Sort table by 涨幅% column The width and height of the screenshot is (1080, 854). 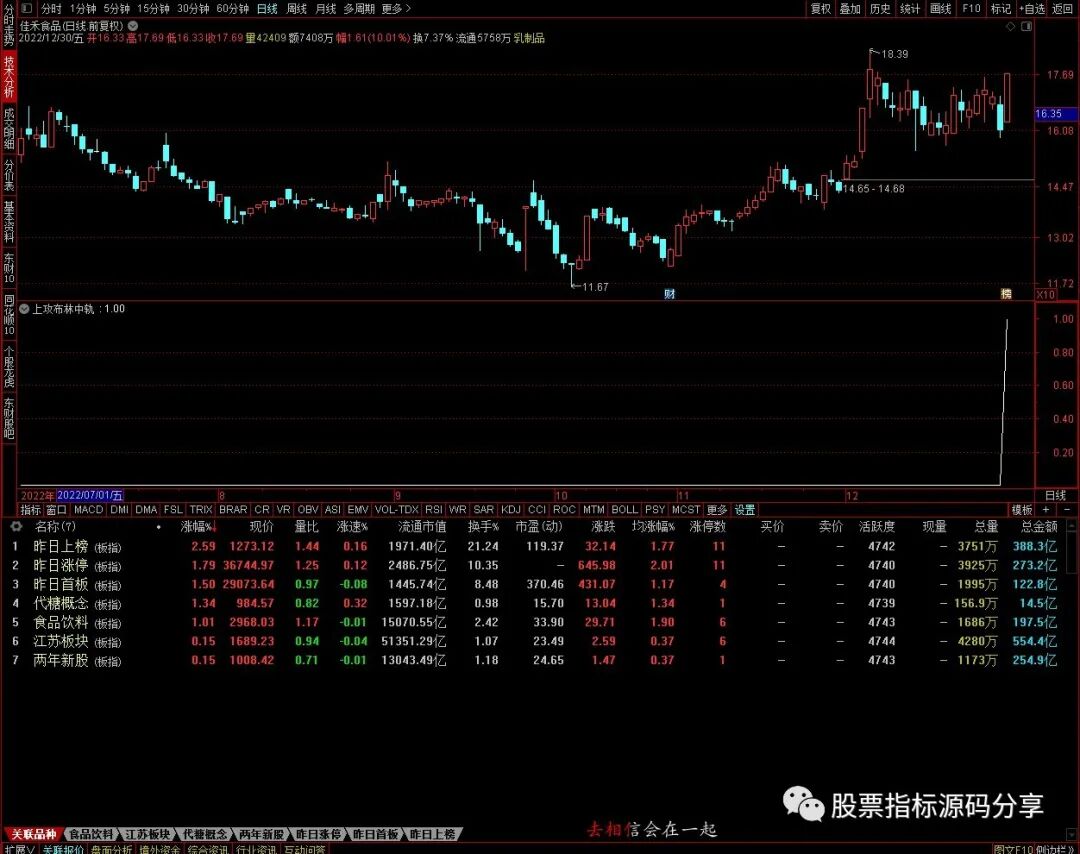point(198,526)
